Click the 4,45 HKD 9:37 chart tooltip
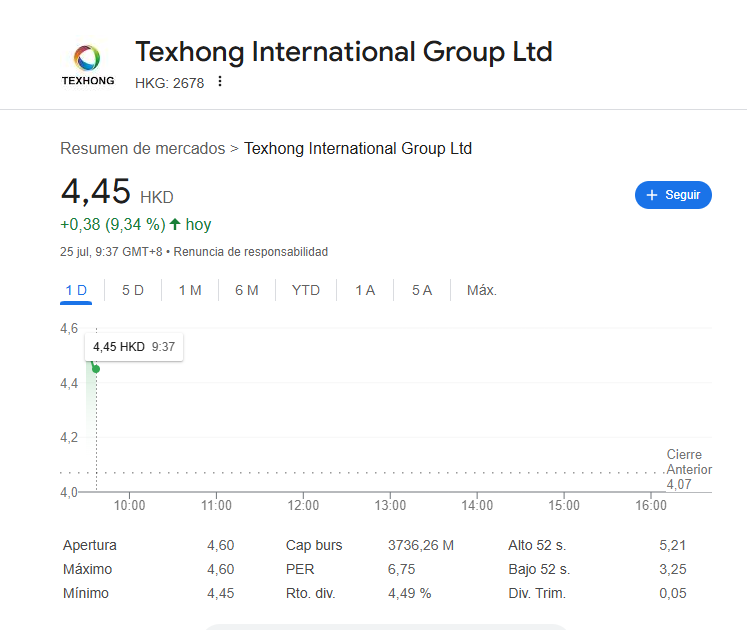This screenshot has width=747, height=630. point(134,346)
